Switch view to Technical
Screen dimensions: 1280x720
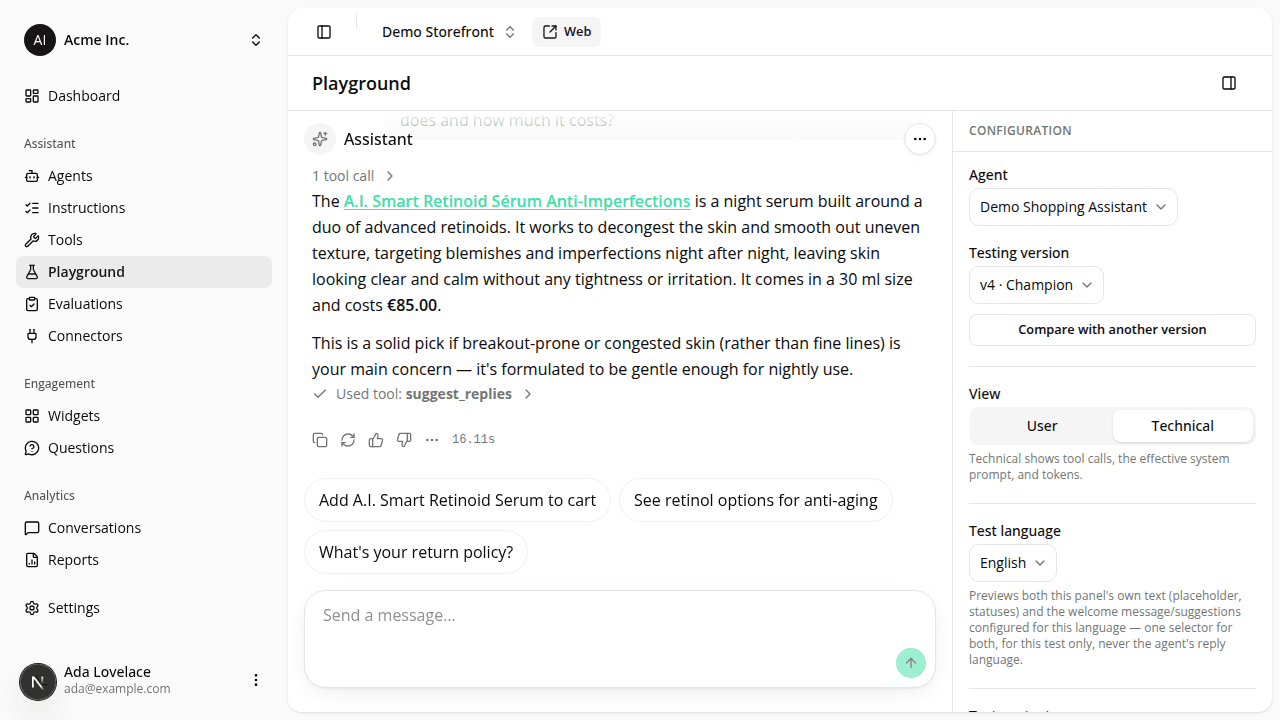(1182, 426)
